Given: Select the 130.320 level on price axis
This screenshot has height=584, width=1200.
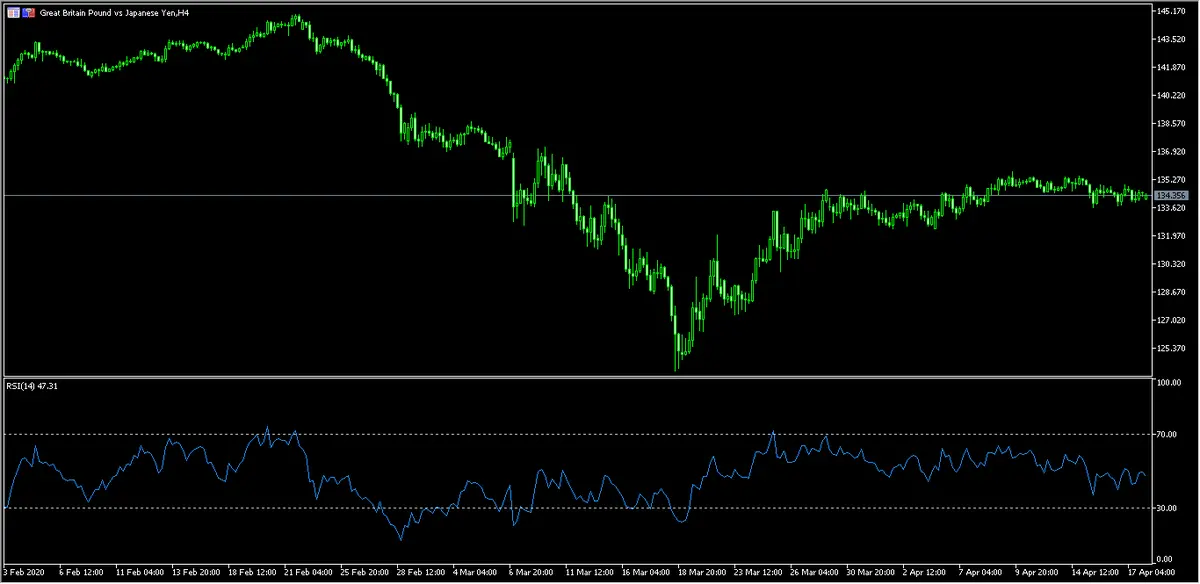Looking at the screenshot, I should 1168,265.
